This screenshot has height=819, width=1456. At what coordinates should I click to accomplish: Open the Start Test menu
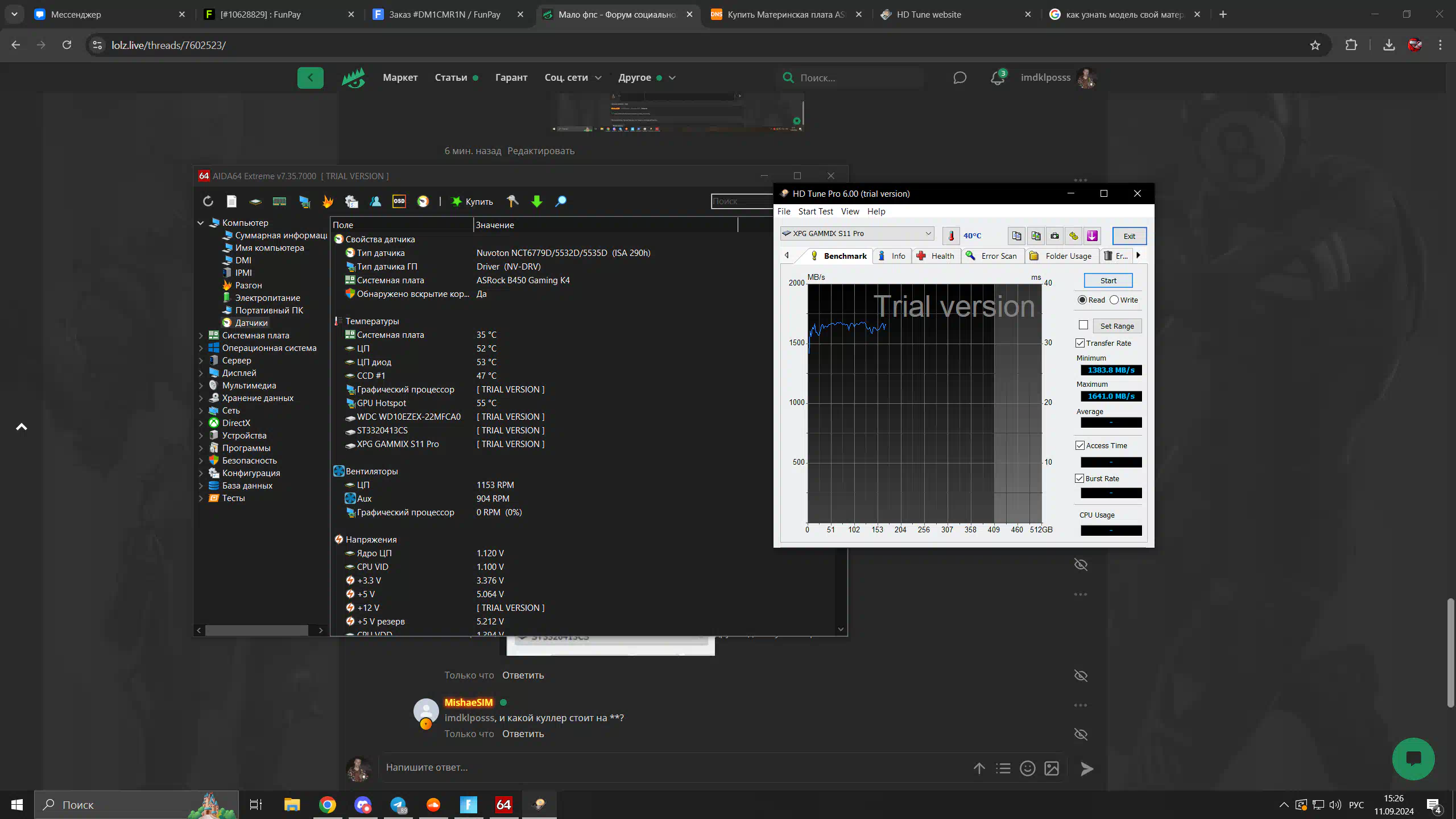(x=815, y=212)
